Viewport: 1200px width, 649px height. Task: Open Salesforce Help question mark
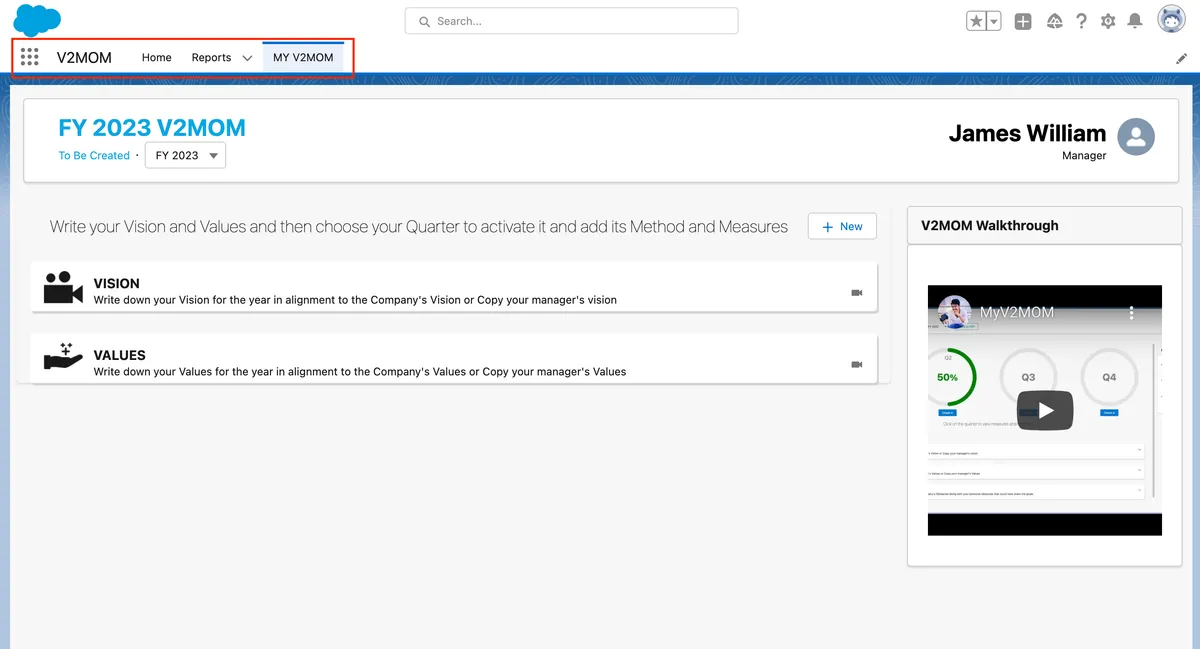click(x=1081, y=21)
